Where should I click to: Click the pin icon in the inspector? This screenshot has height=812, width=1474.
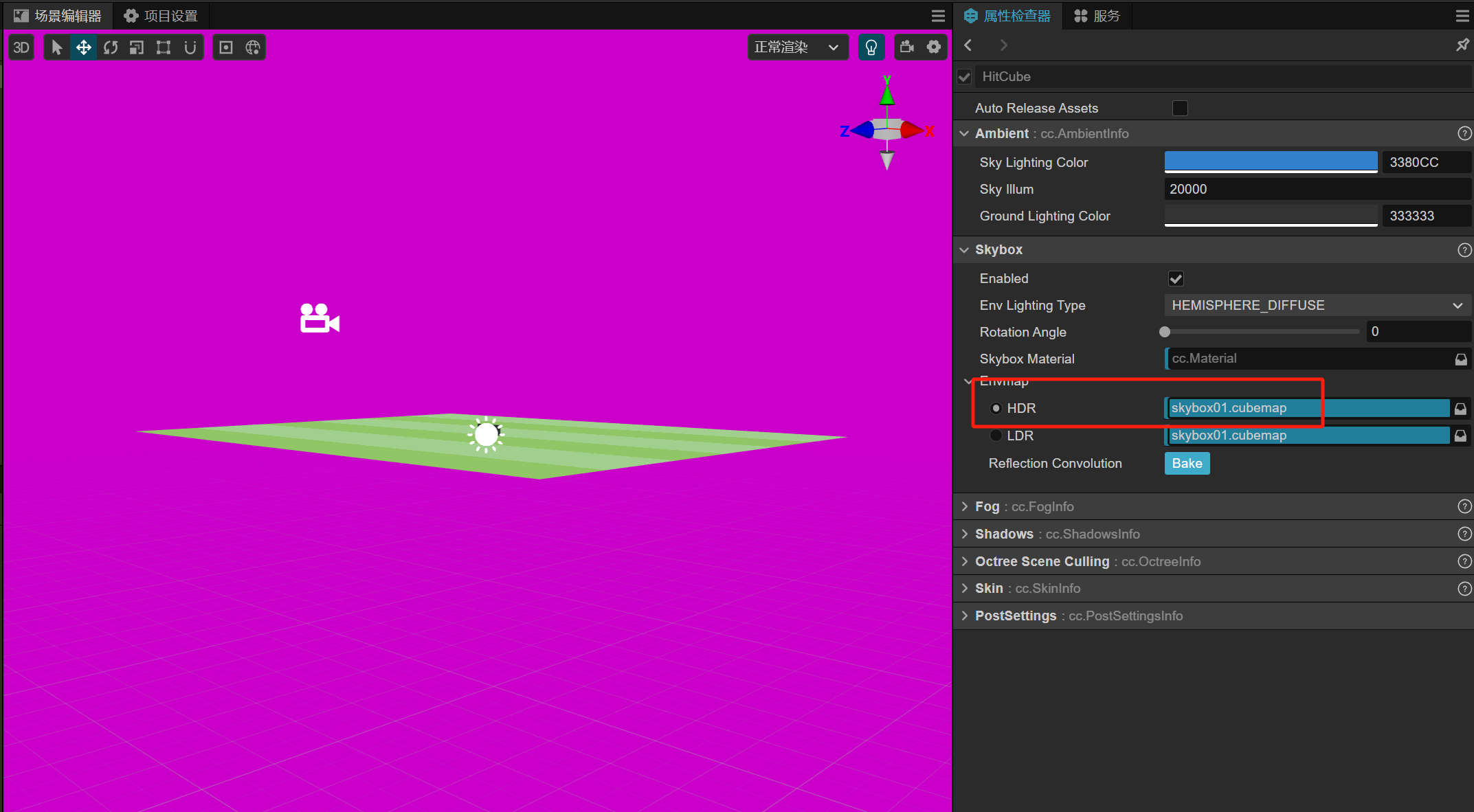point(1462,45)
